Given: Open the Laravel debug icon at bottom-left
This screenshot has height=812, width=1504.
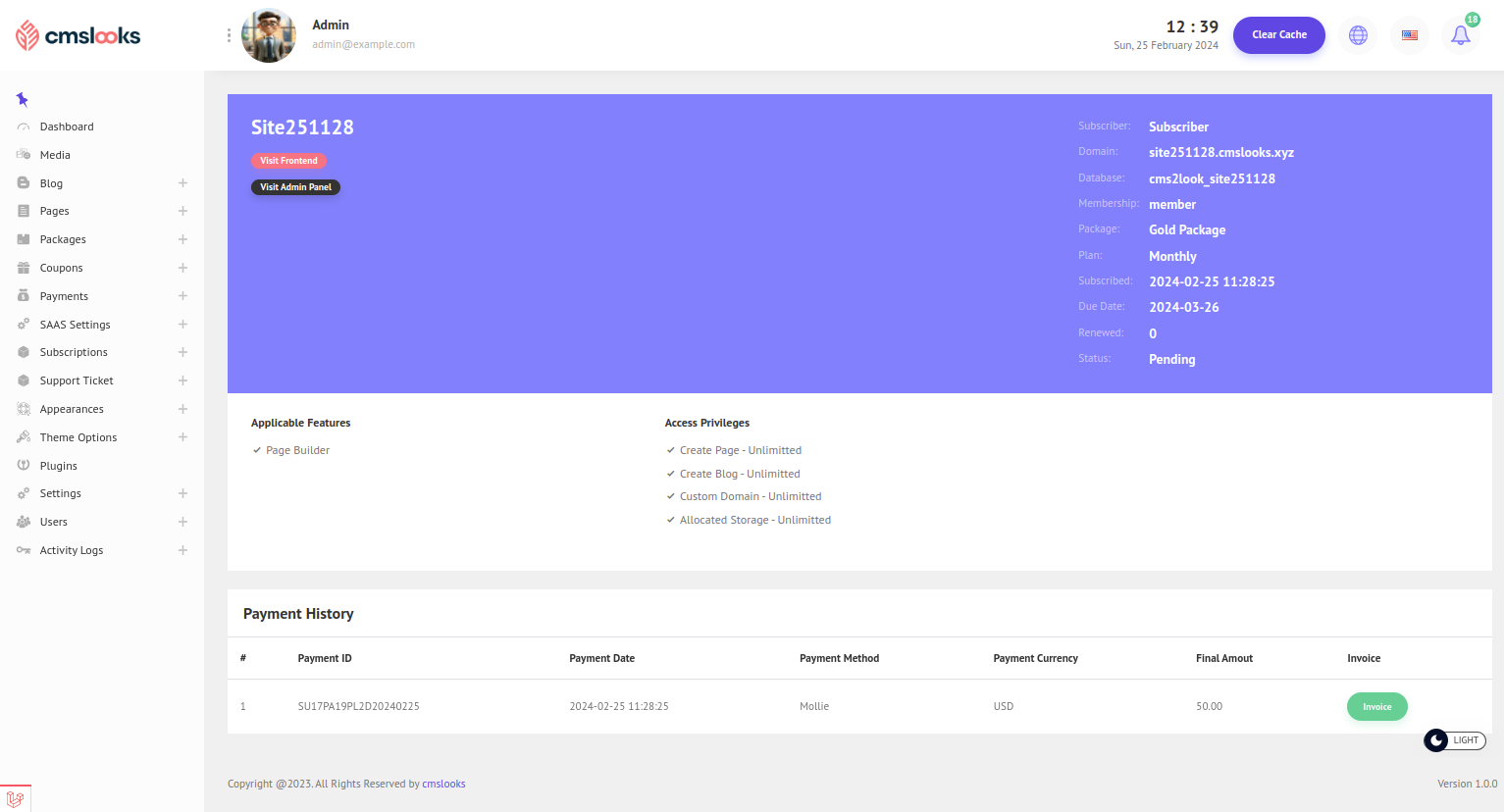Looking at the screenshot, I should [x=15, y=798].
